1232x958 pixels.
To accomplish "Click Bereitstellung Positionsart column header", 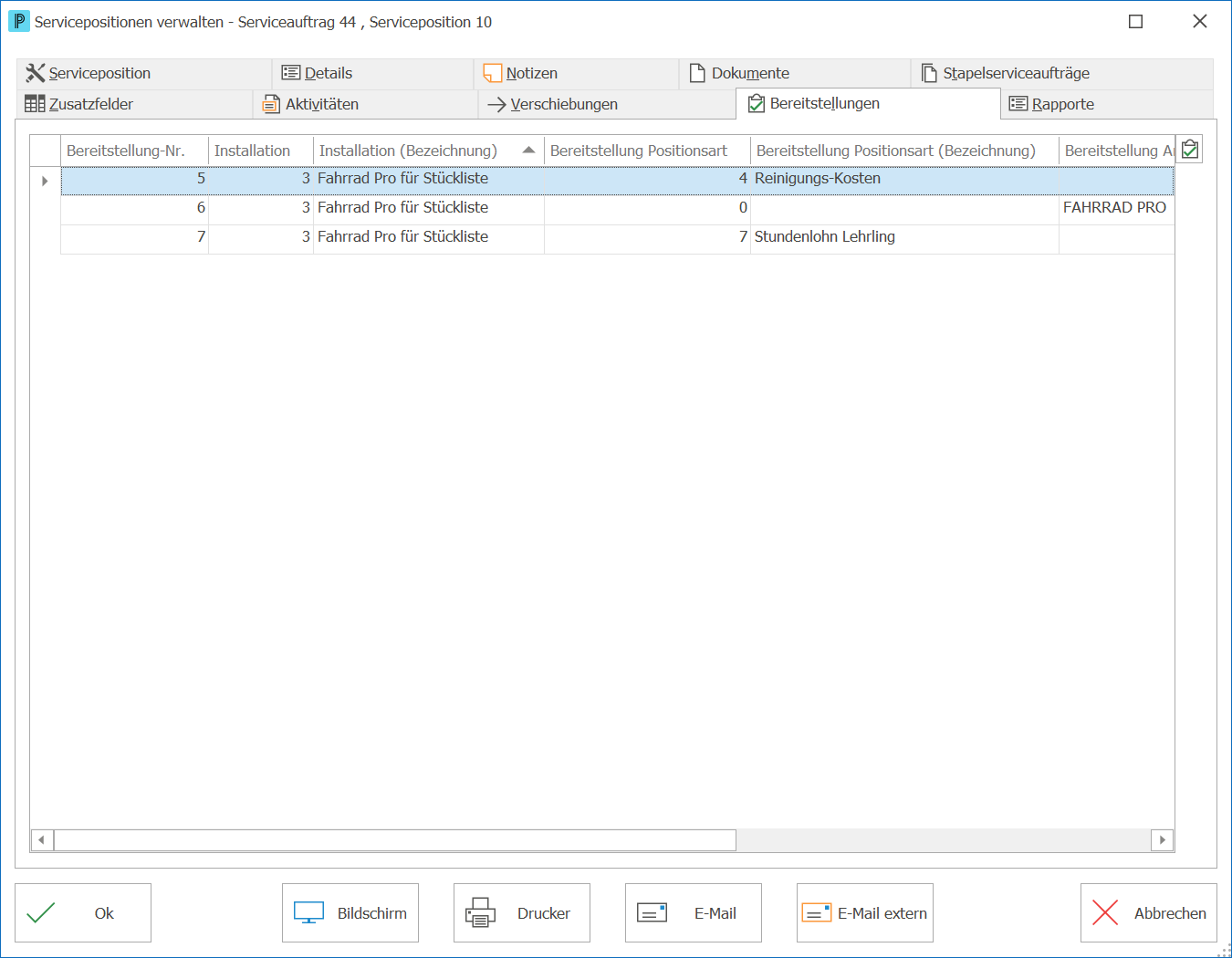I will point(647,151).
